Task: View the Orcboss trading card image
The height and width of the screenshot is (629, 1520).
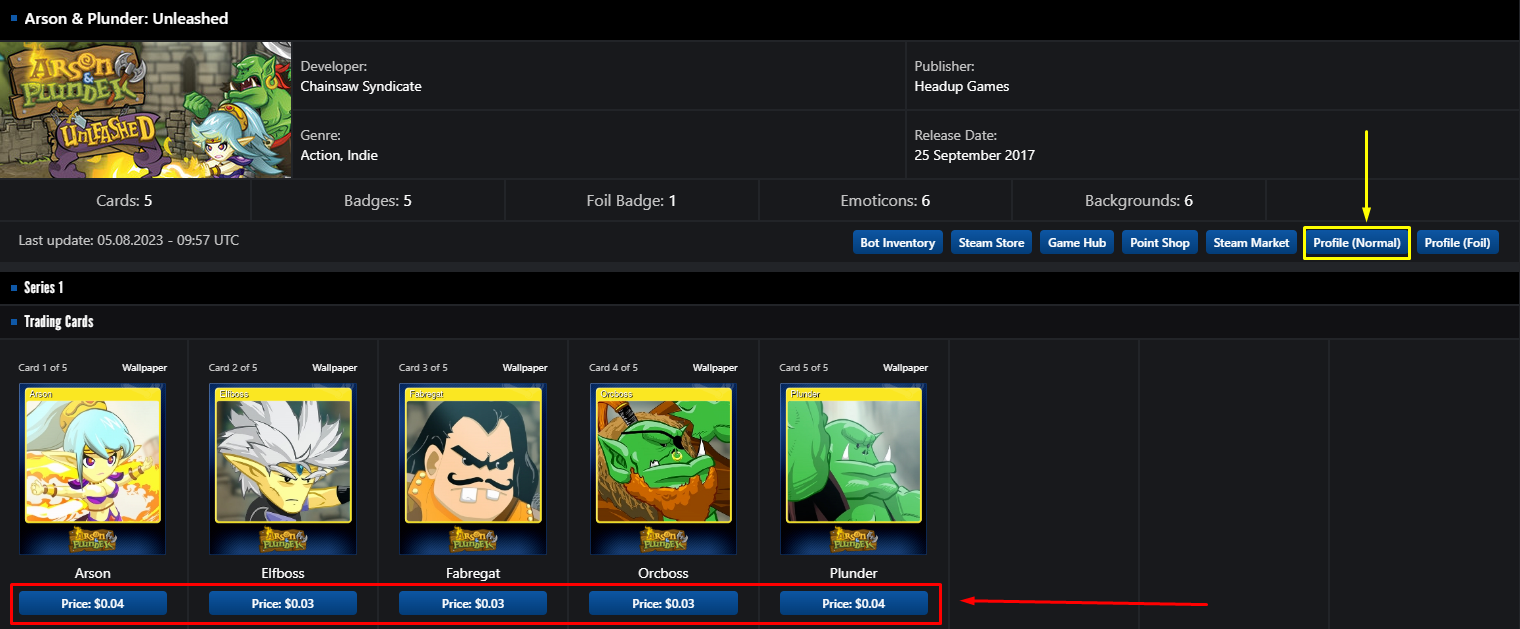Action: pos(663,469)
